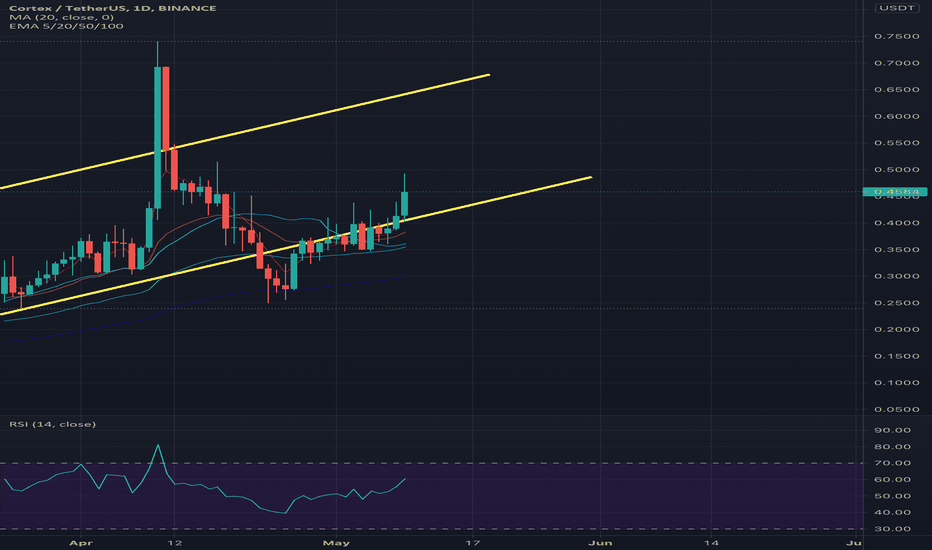Click the current price label 0.4584
This screenshot has width=932, height=550.
pyautogui.click(x=895, y=191)
